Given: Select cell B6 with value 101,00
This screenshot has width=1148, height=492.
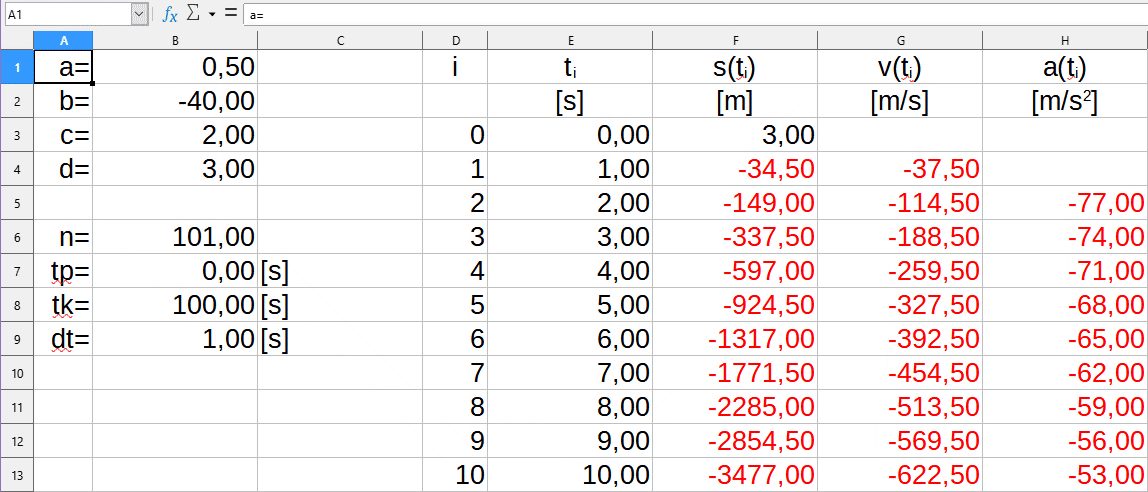Looking at the screenshot, I should 175,237.
